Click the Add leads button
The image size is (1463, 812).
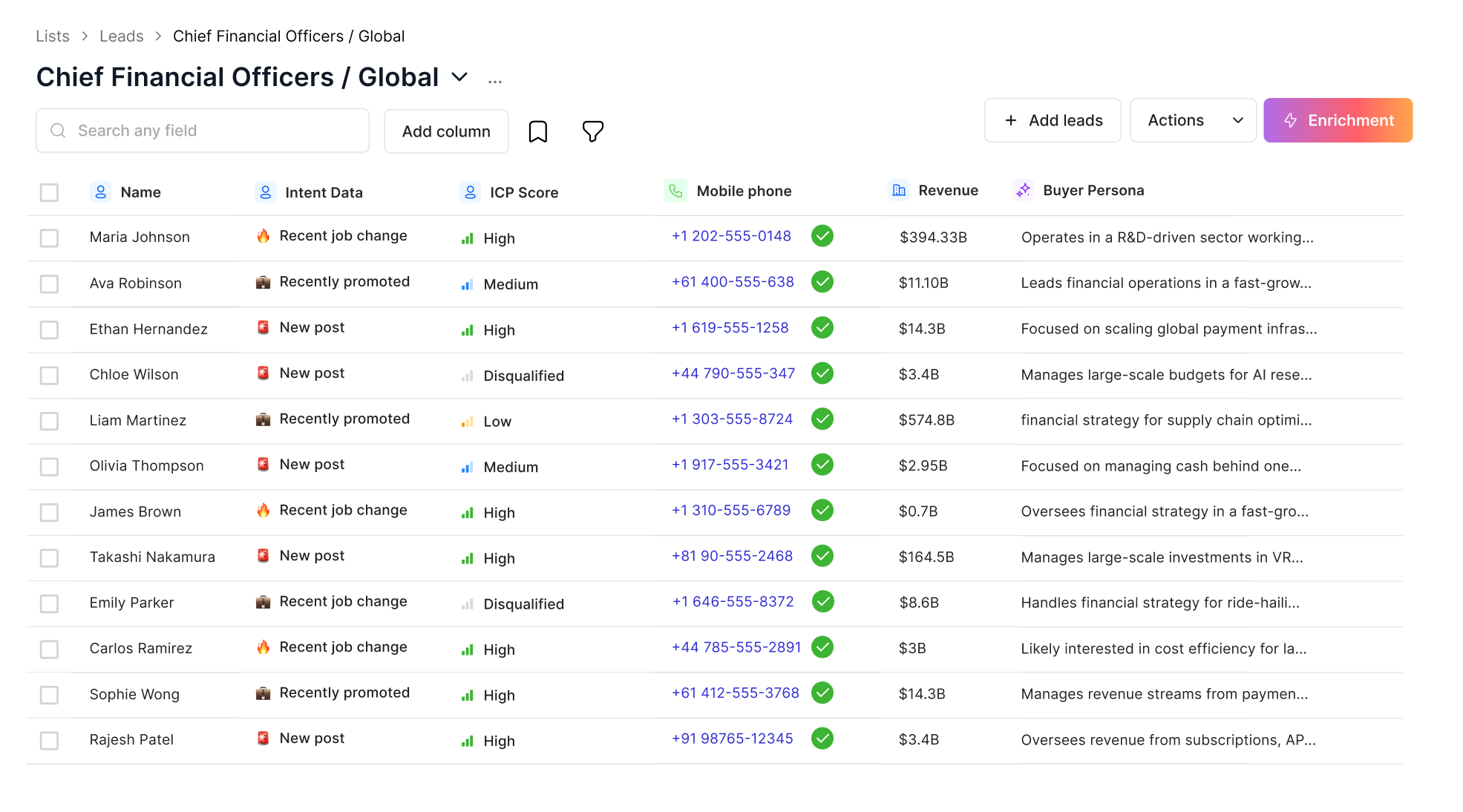coord(1053,120)
